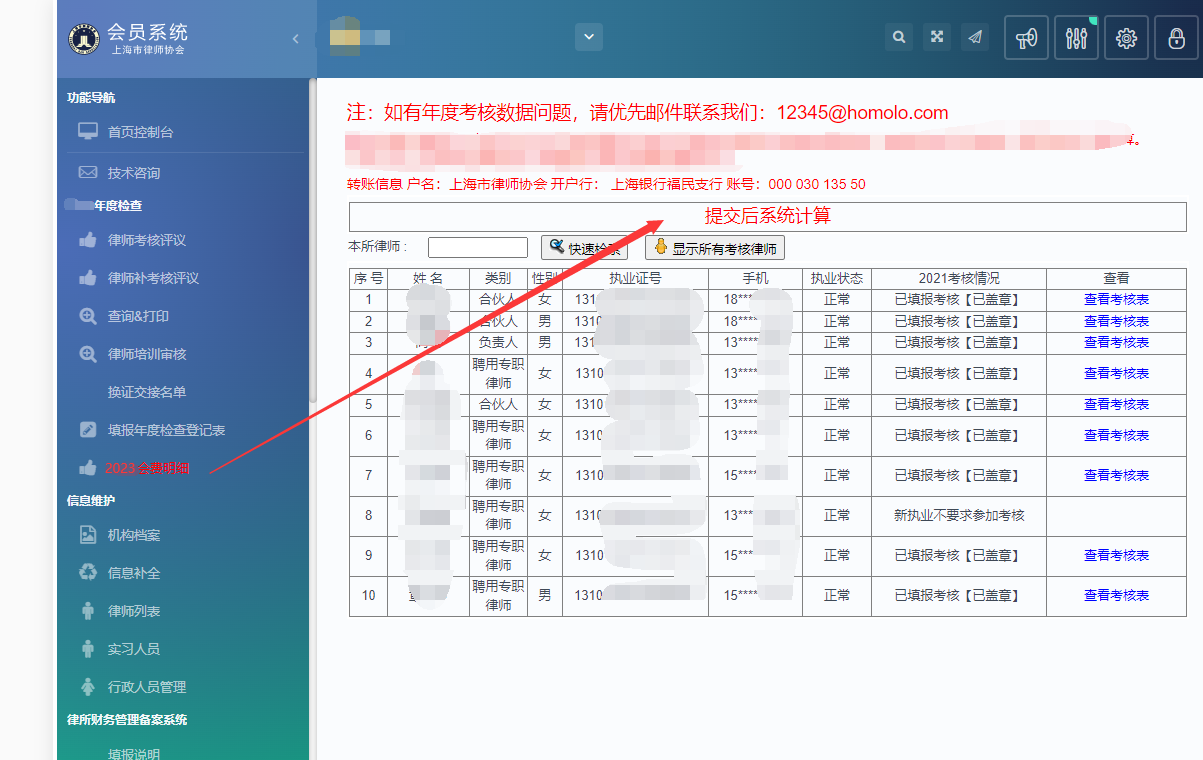Open the sliders adjustment icon

[1076, 38]
